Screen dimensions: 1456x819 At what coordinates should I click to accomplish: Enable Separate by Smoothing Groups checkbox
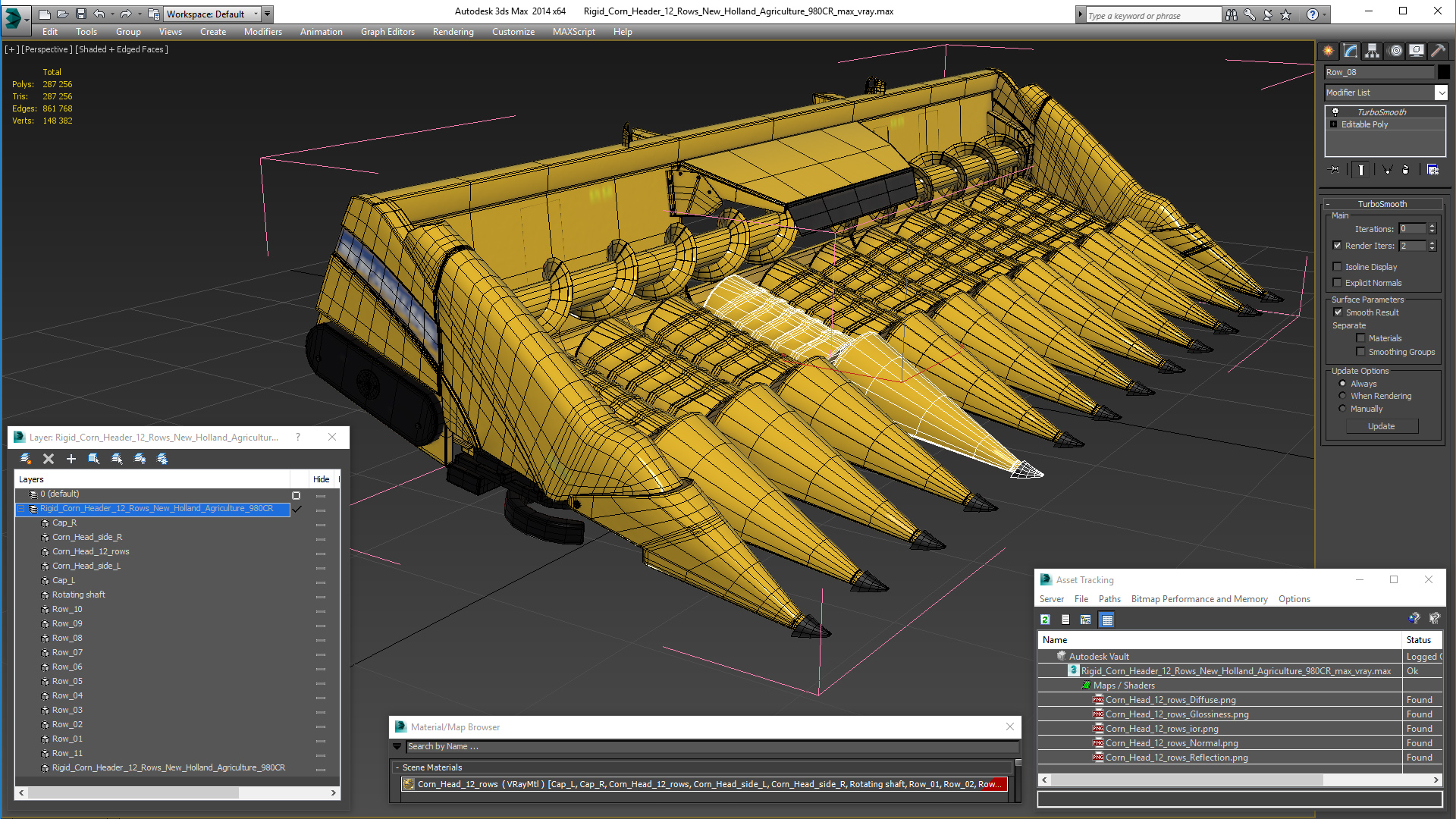(1360, 352)
